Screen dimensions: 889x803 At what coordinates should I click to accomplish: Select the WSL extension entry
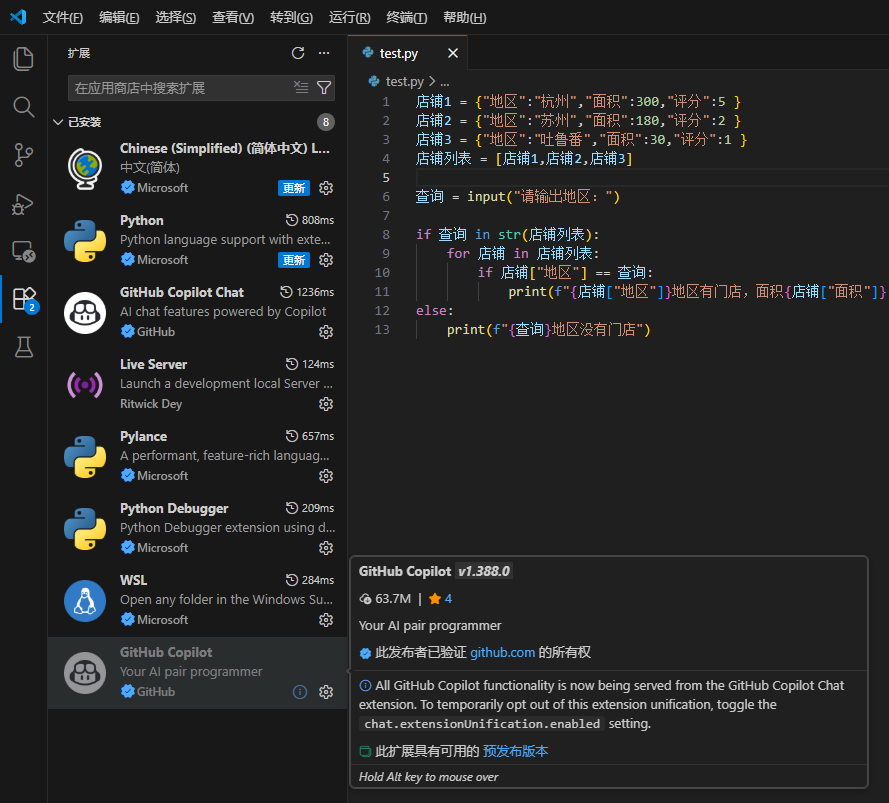(197, 601)
